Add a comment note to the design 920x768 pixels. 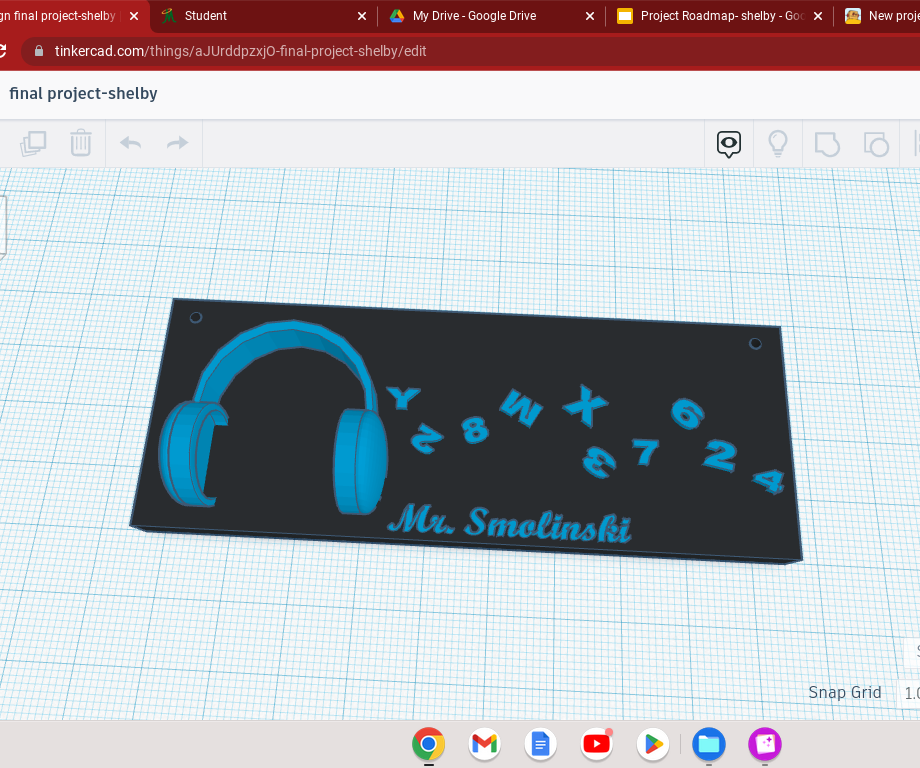[728, 143]
